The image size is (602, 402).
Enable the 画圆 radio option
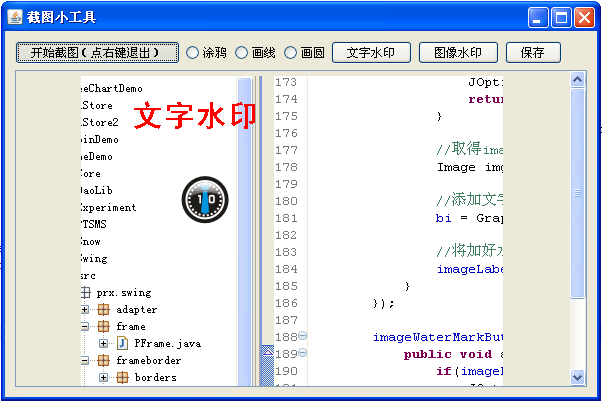[304, 52]
